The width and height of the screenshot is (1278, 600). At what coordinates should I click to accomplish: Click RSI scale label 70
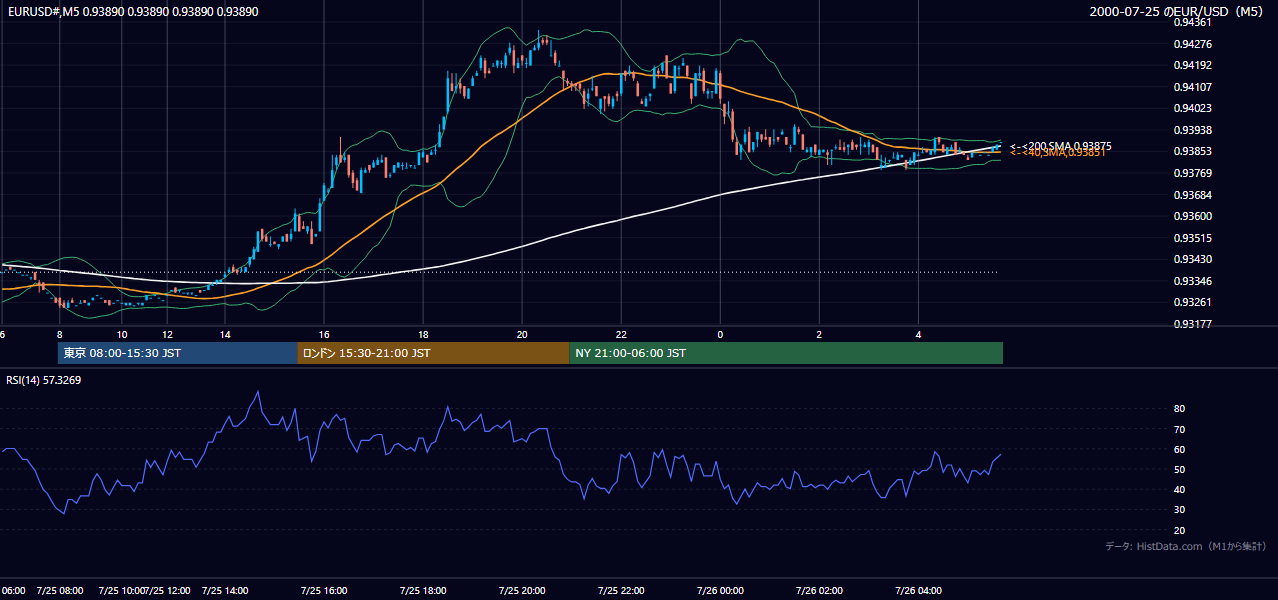coord(1179,429)
